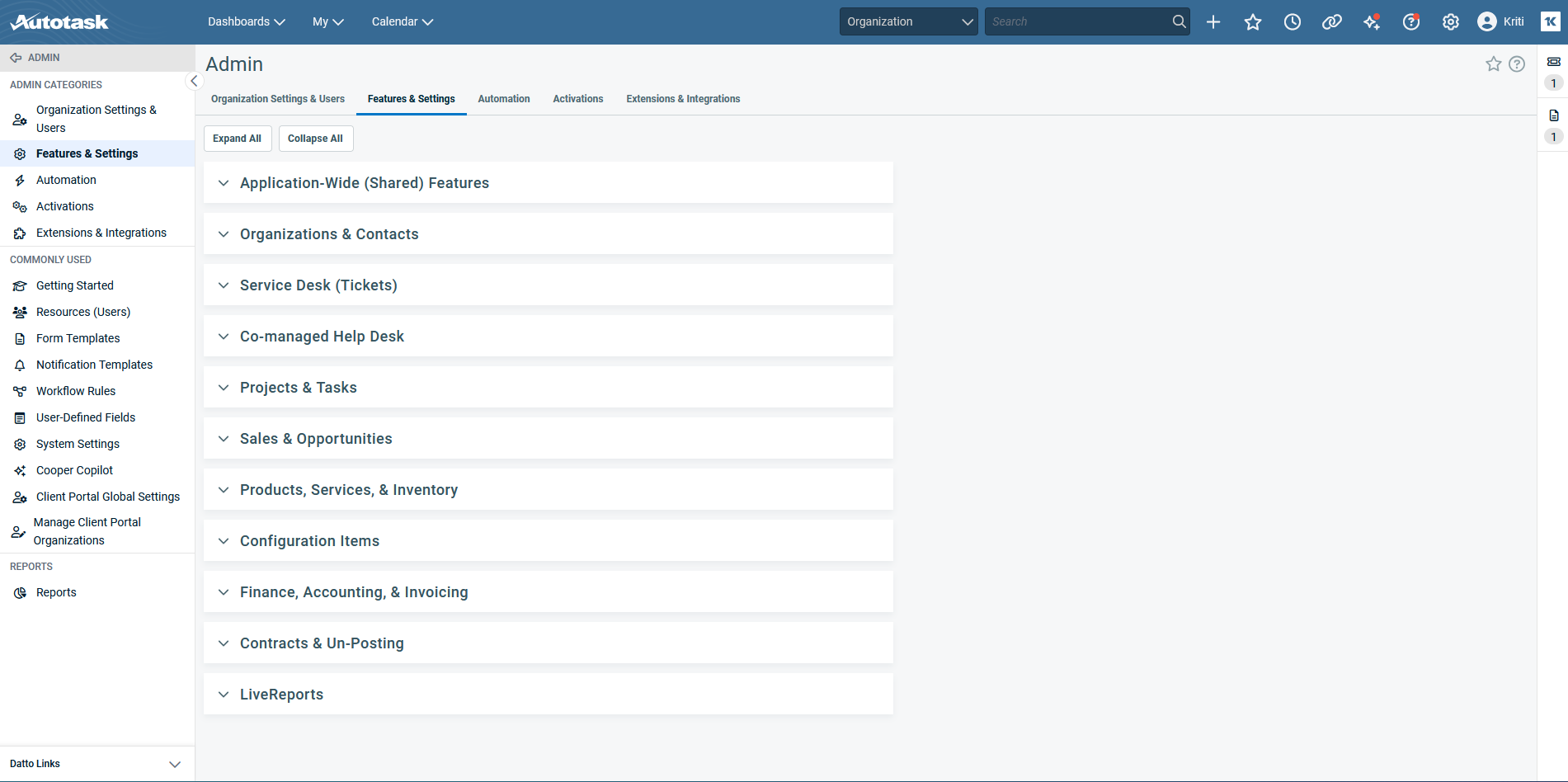Click the Notification Templates bell icon
Image resolution: width=1568 pixels, height=782 pixels.
tap(20, 365)
